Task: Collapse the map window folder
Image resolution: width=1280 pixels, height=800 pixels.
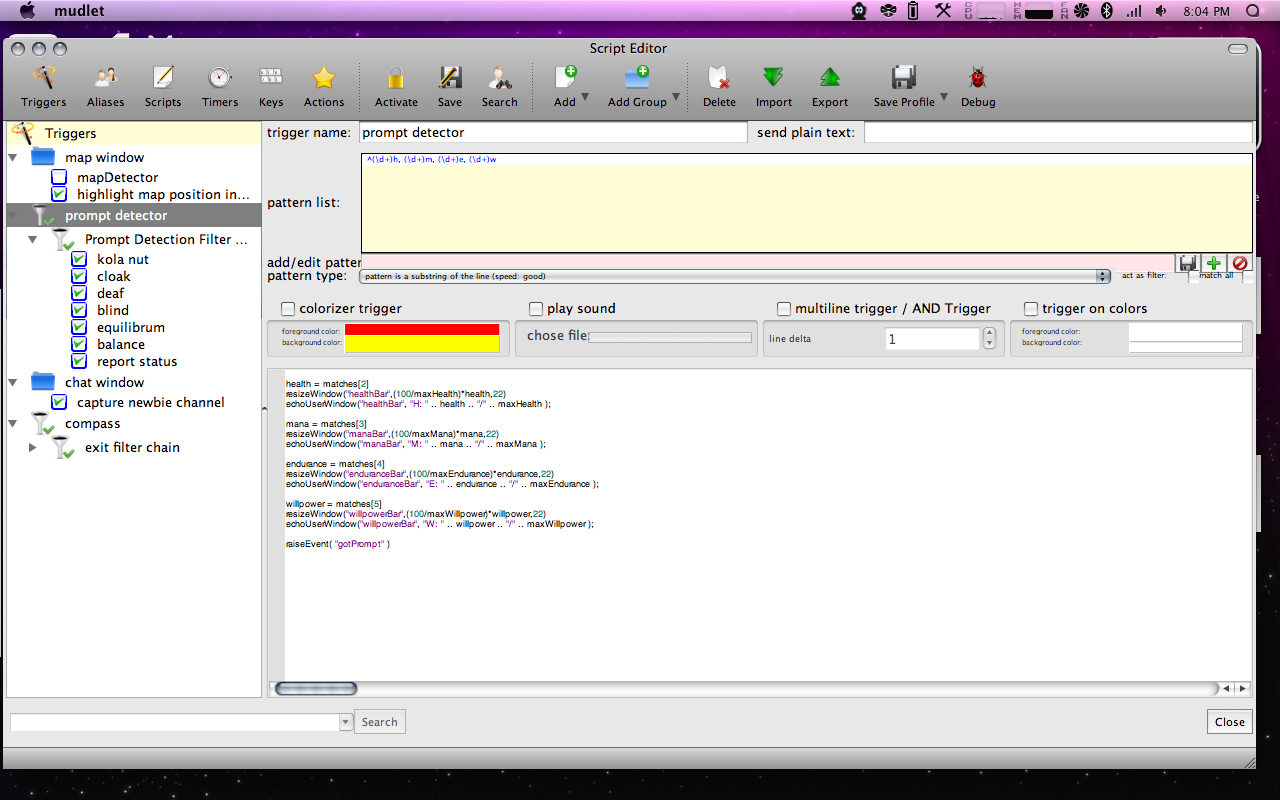Action: (x=13, y=157)
